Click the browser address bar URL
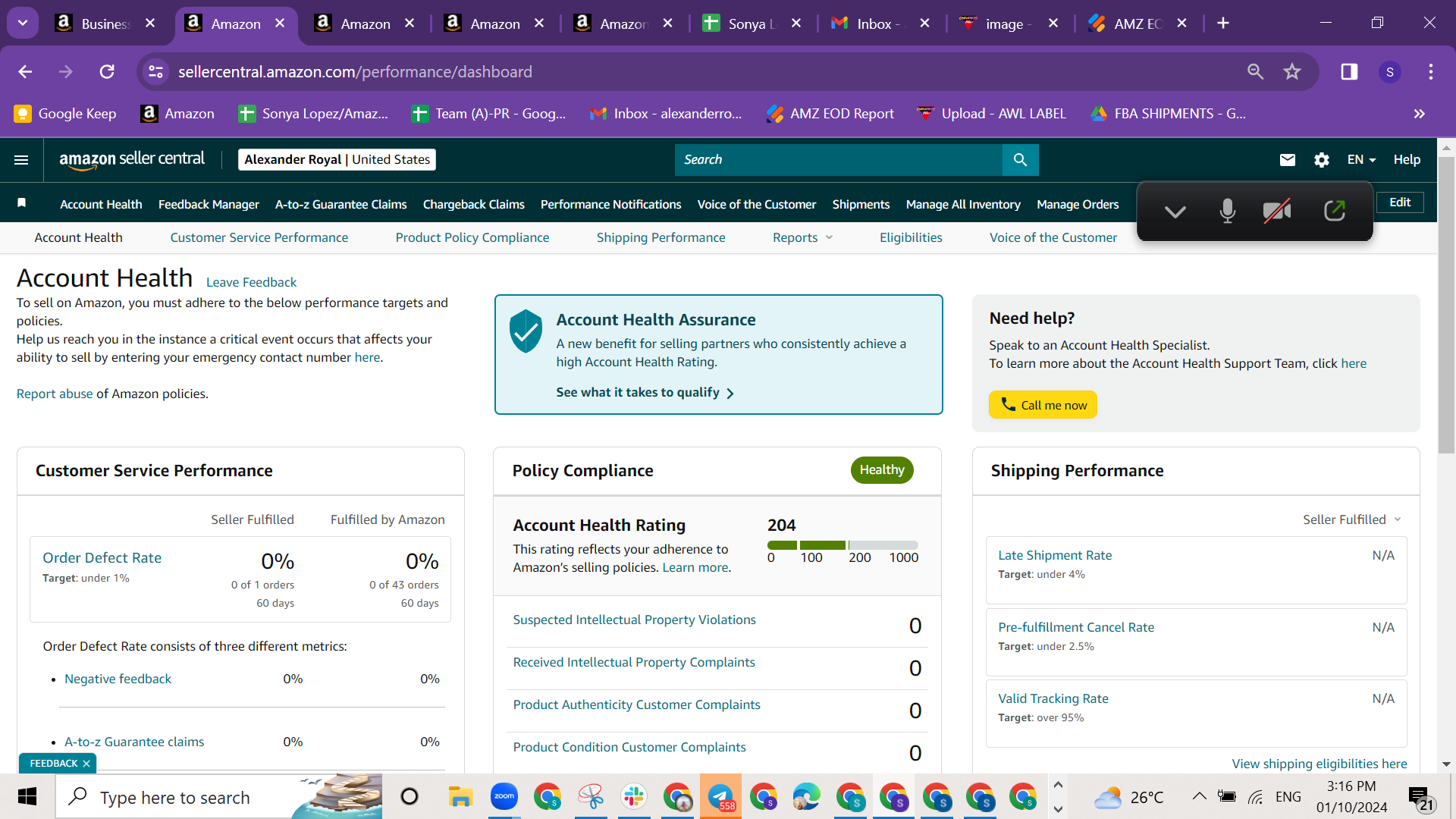The height and width of the screenshot is (819, 1456). 355,72
